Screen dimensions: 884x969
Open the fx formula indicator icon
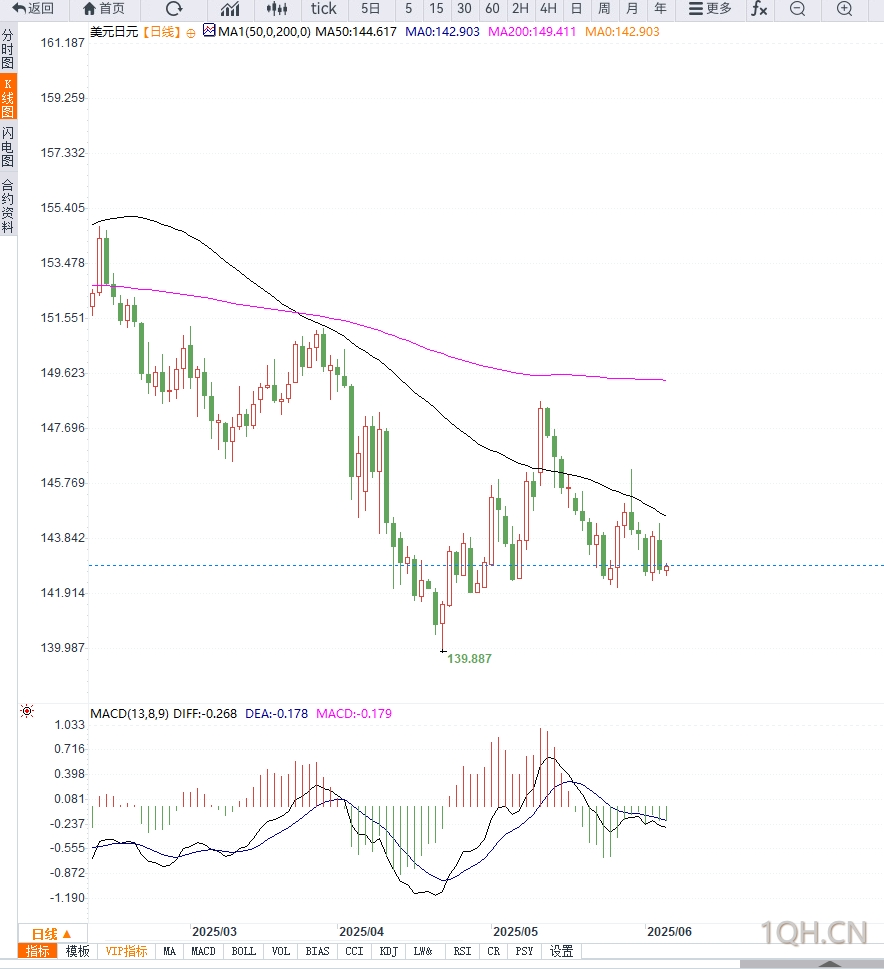[x=760, y=9]
